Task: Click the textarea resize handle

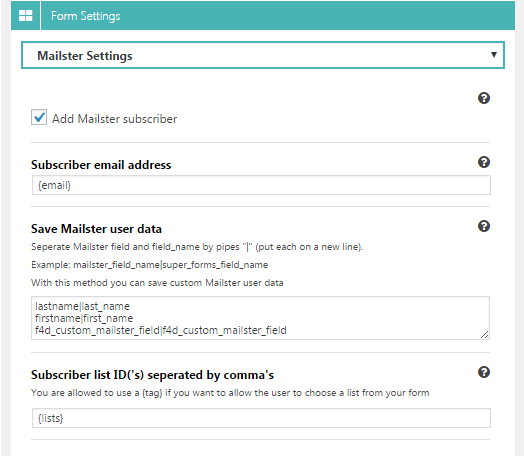Action: click(484, 334)
